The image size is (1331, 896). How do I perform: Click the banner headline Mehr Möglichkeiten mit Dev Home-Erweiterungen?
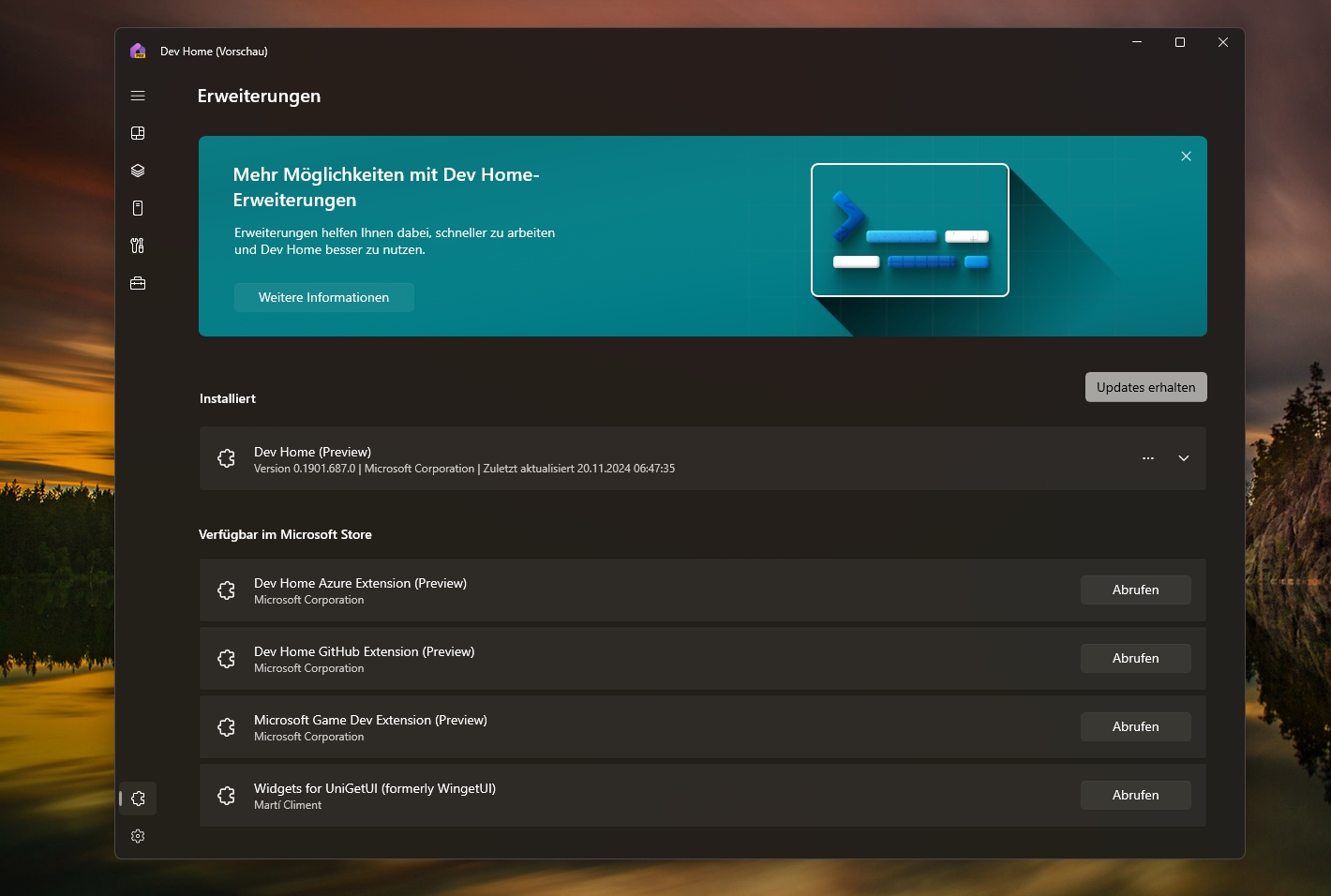point(386,187)
